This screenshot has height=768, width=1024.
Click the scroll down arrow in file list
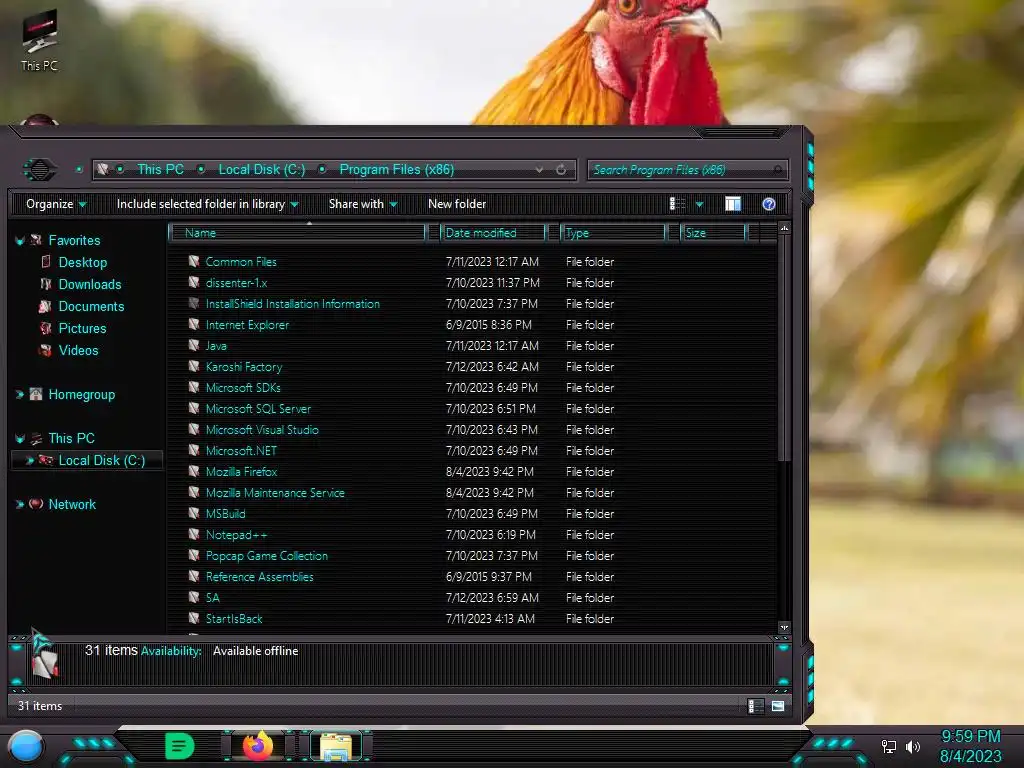(x=784, y=628)
